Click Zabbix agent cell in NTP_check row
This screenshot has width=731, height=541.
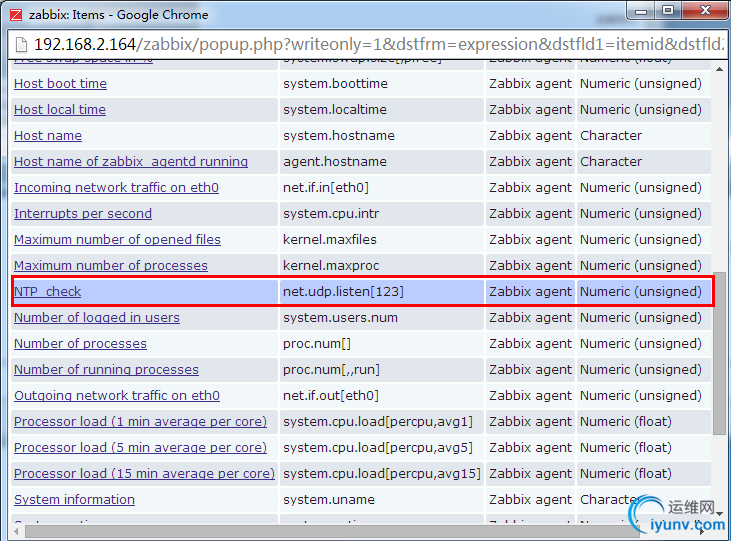pos(530,291)
